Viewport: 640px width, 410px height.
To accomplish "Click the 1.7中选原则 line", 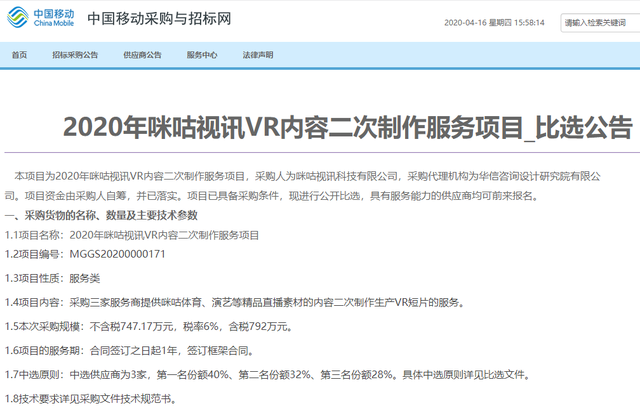I will (267, 375).
